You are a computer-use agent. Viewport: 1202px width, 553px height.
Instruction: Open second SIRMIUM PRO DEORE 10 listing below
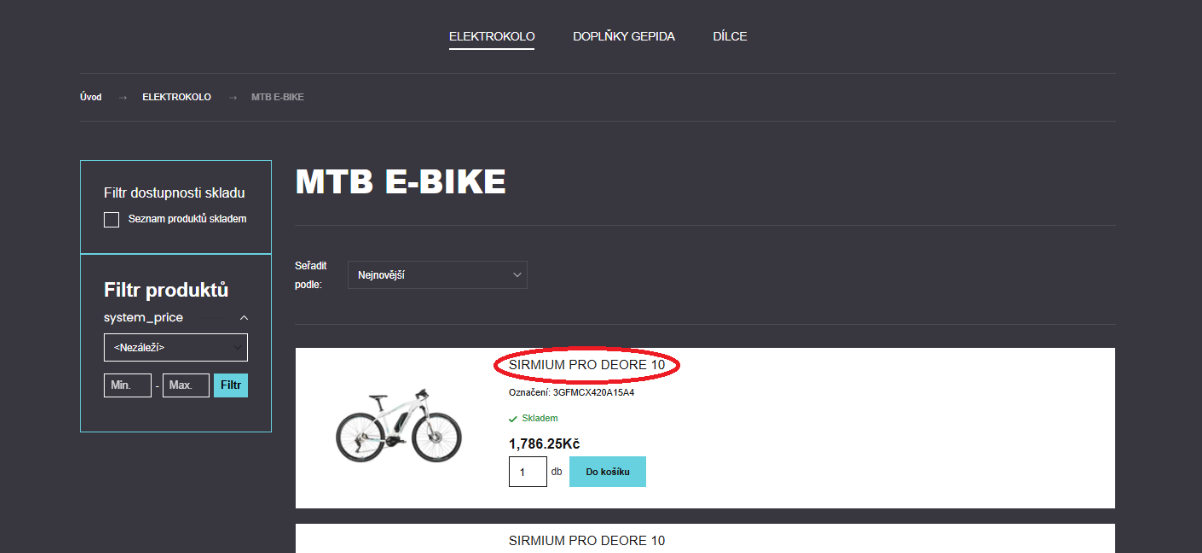pos(586,541)
